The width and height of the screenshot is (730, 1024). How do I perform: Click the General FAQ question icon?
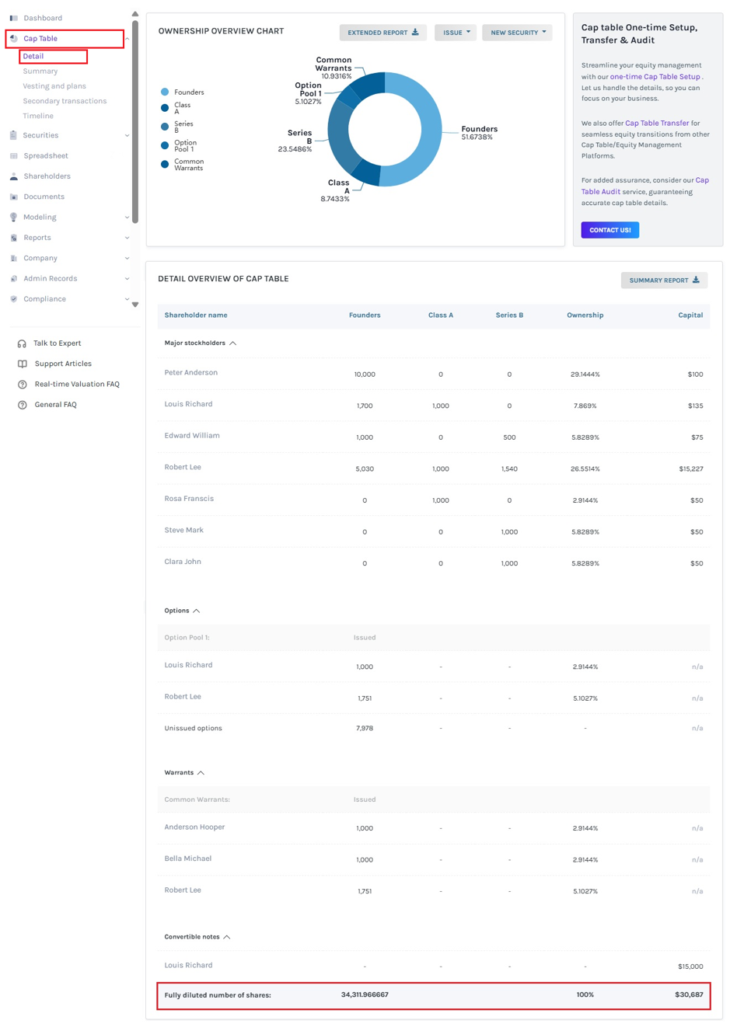click(x=22, y=405)
